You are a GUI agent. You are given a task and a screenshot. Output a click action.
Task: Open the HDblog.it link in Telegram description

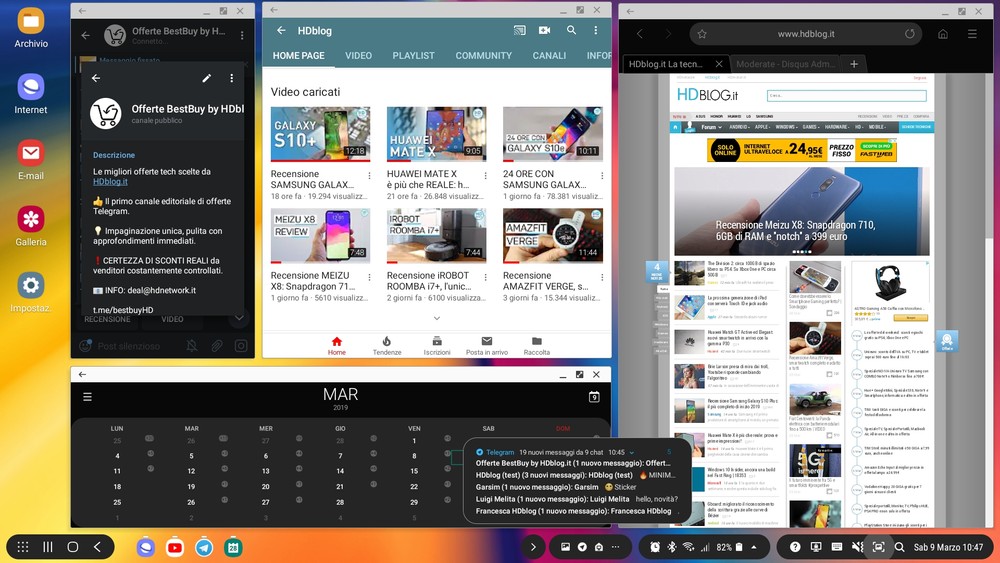(110, 182)
